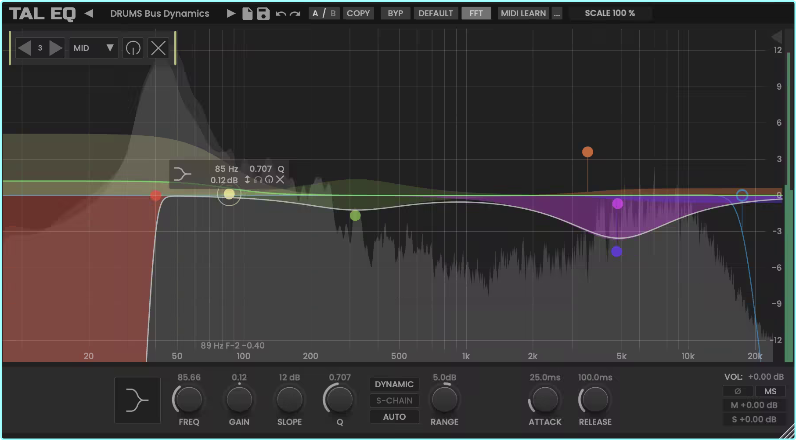Click the ATTACK knob

click(x=545, y=400)
